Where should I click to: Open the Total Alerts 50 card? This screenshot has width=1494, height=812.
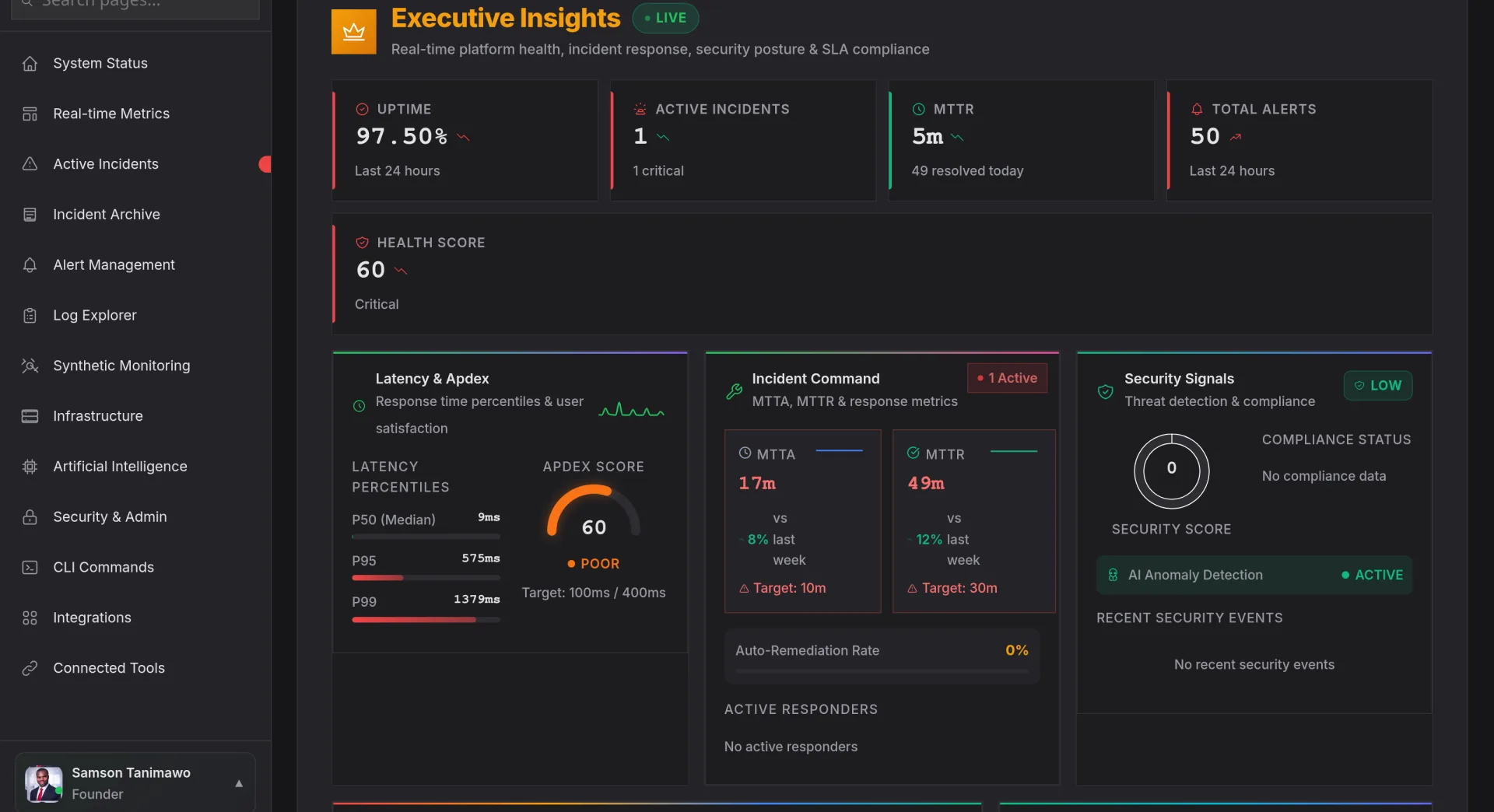[1299, 141]
